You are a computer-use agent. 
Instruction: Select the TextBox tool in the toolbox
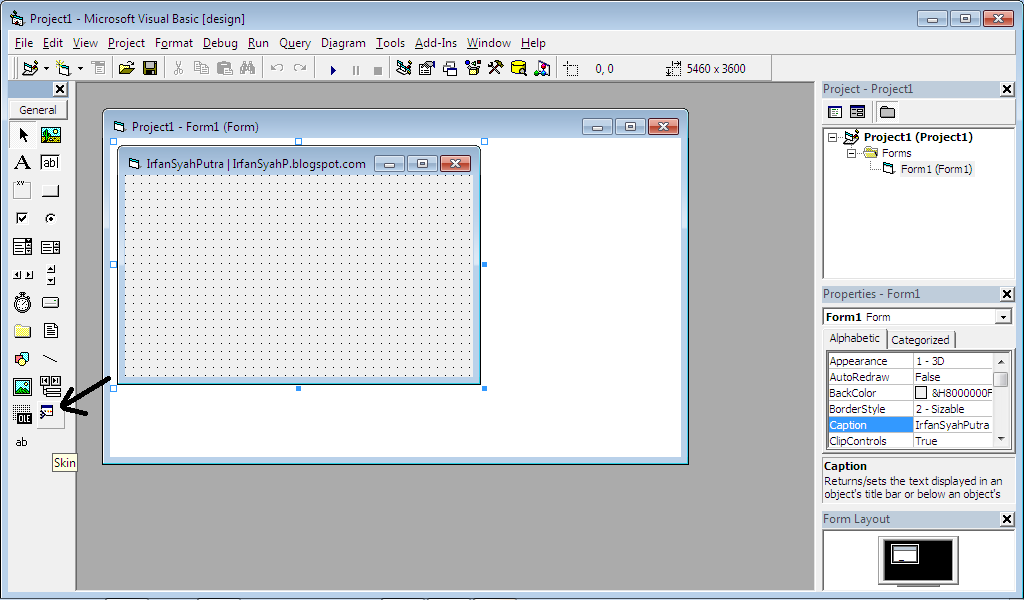click(x=50, y=161)
